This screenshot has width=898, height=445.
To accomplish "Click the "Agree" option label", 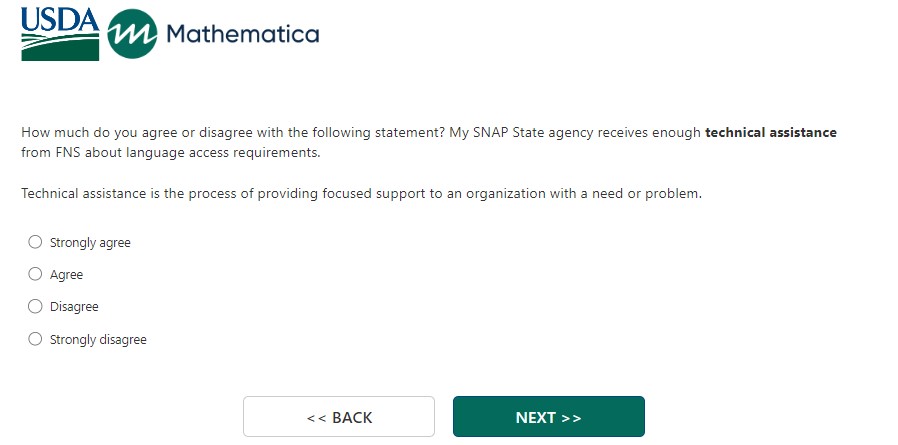I will (66, 275).
